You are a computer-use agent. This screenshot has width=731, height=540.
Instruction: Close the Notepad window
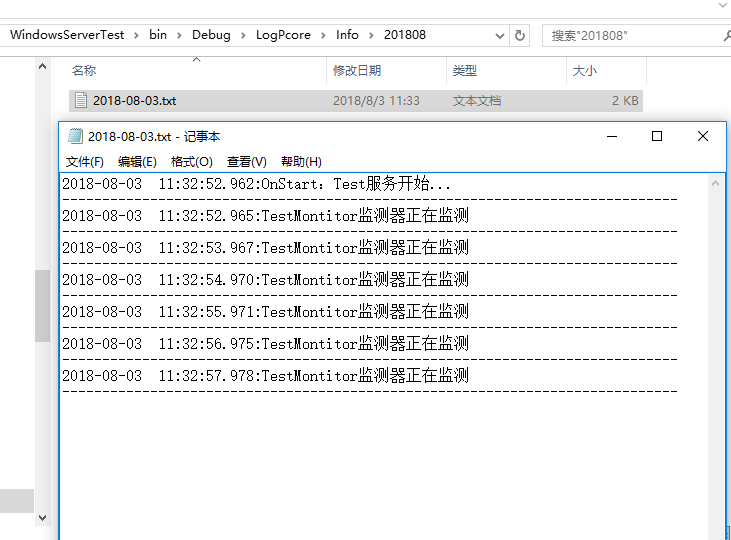pos(703,136)
